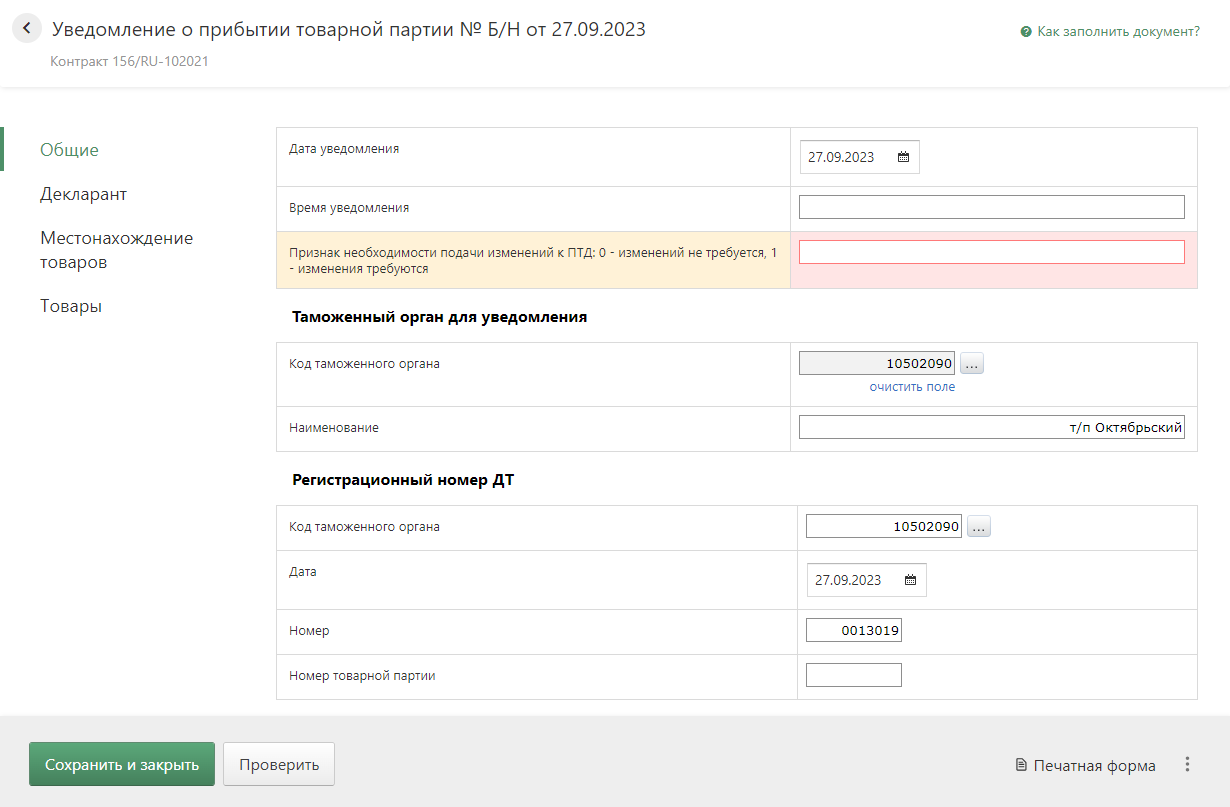Open lookup for notification customs authority code
The image size is (1230, 807).
point(972,363)
